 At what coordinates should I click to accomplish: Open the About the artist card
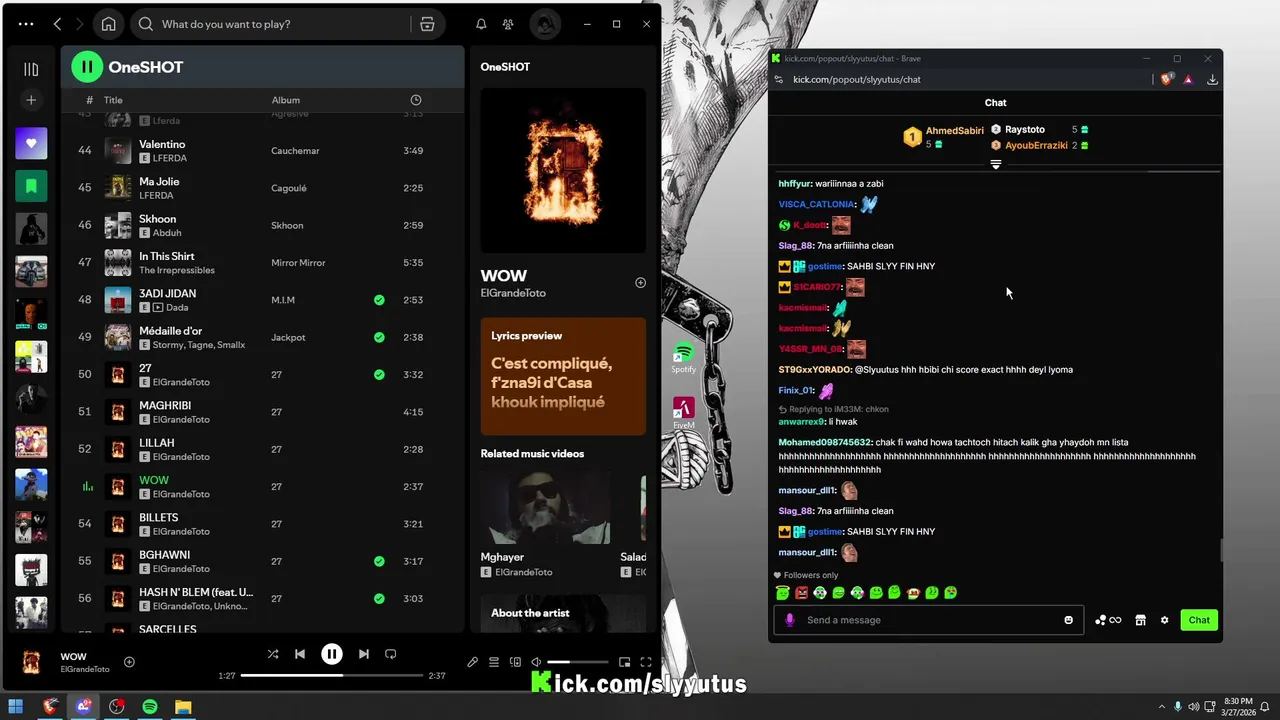click(563, 613)
